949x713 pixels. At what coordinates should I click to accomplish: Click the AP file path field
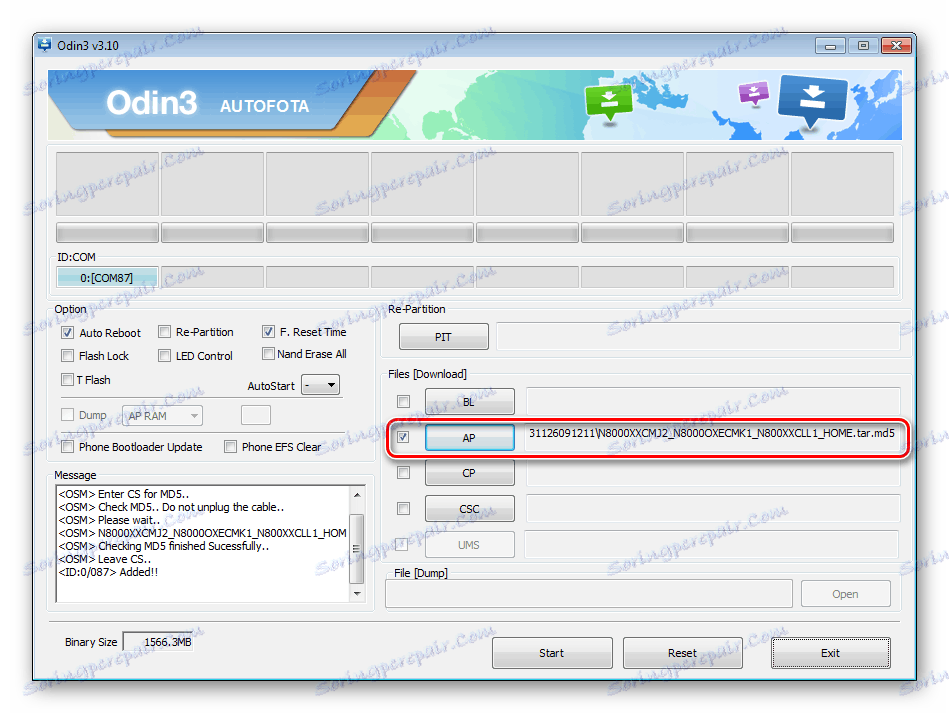tap(713, 437)
